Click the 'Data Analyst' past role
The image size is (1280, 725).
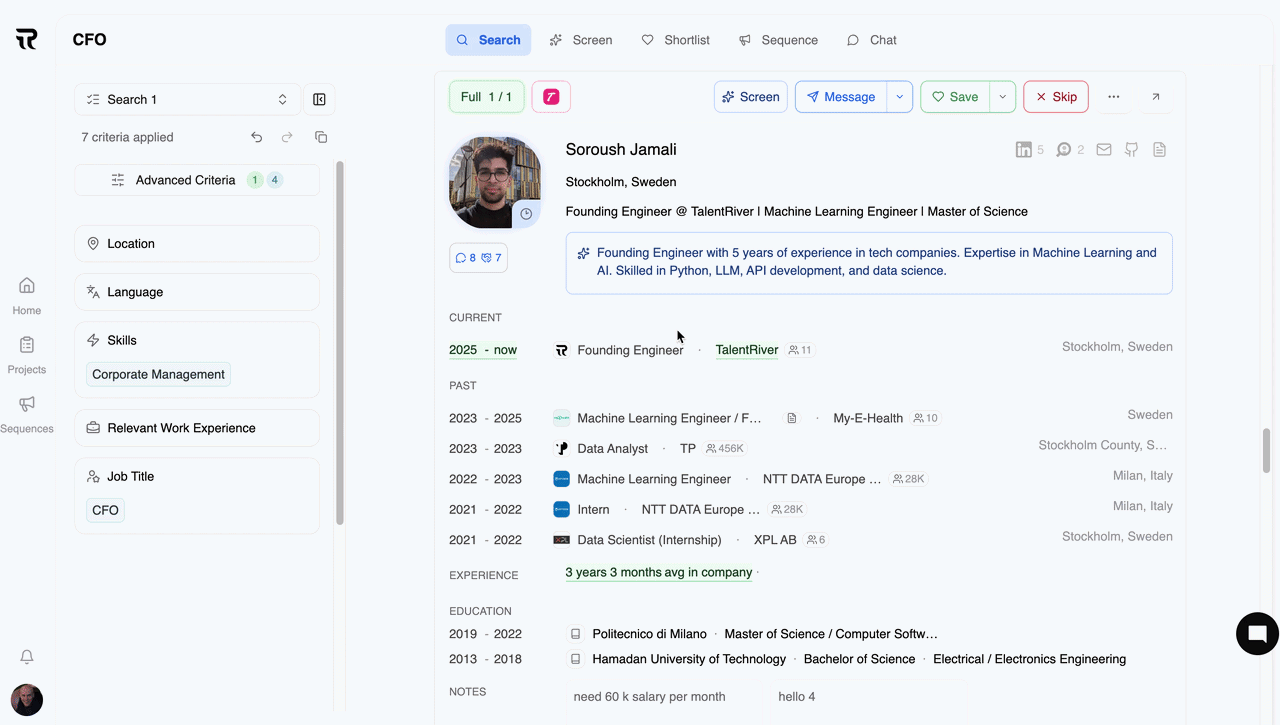613,449
